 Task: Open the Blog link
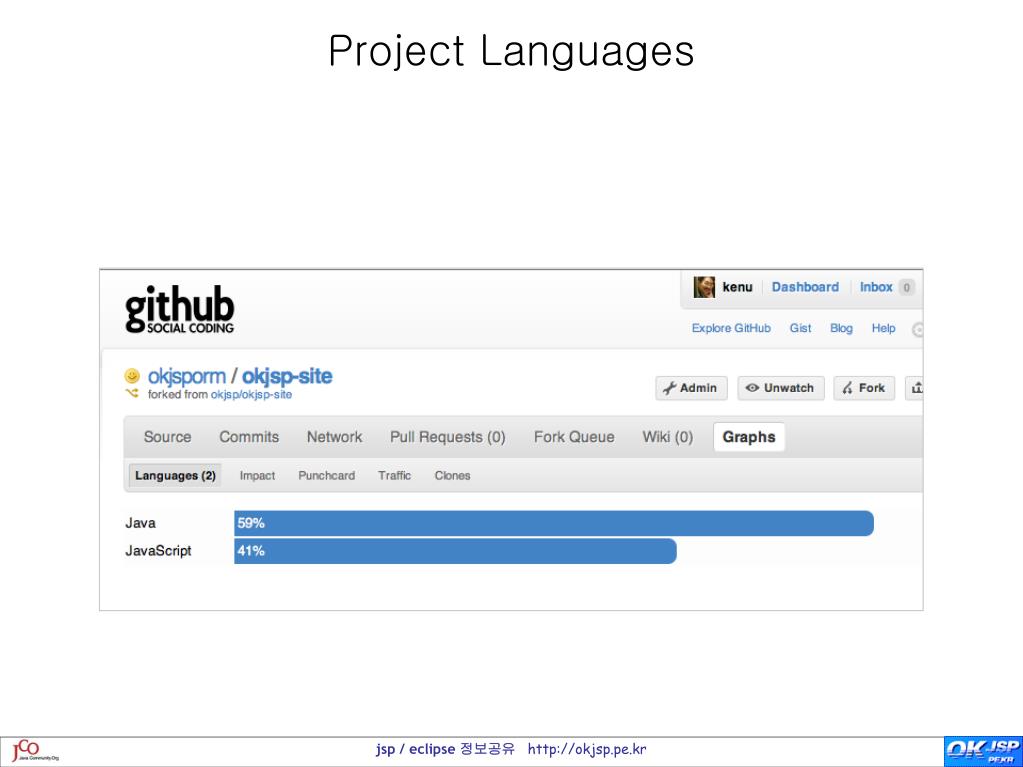click(841, 328)
